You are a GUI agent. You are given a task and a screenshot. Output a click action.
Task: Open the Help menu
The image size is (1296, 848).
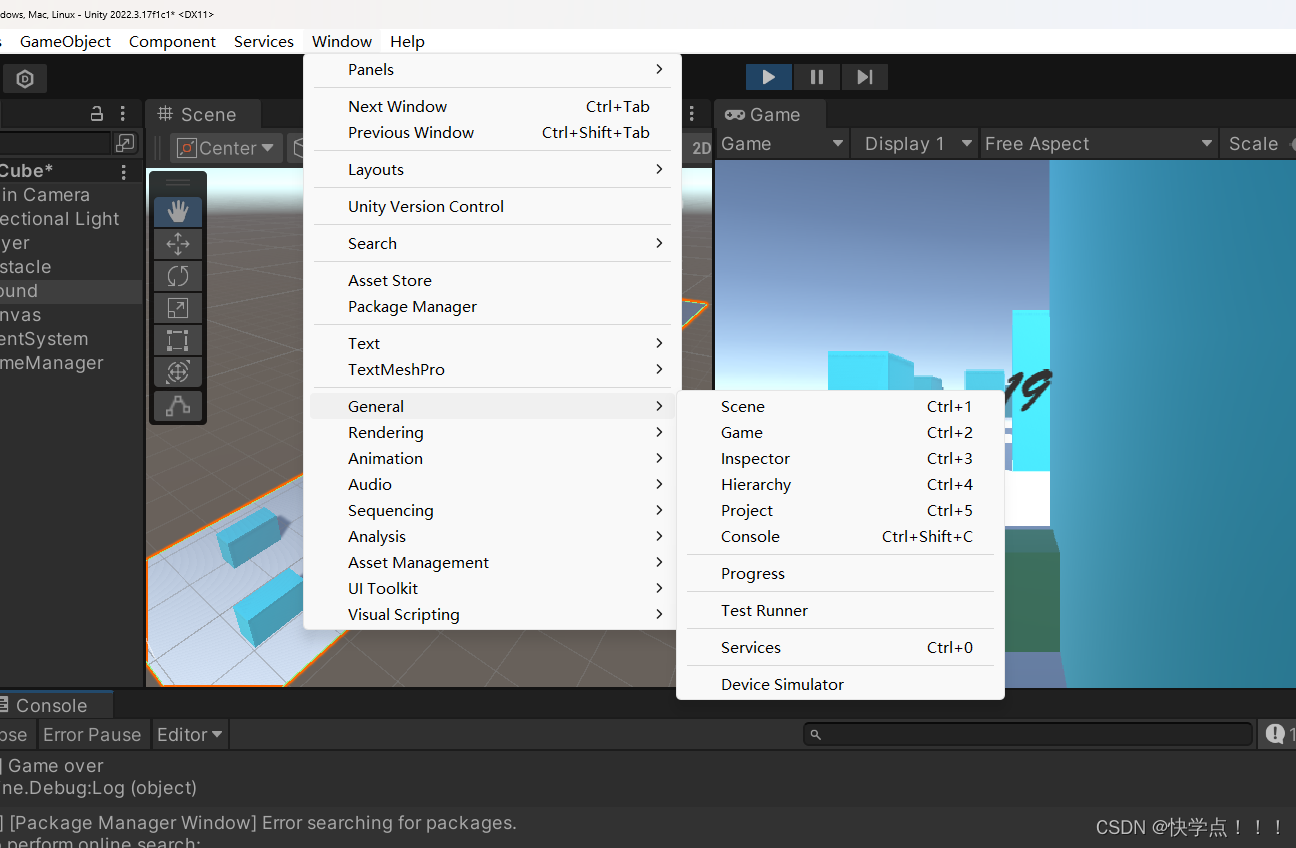coord(407,41)
